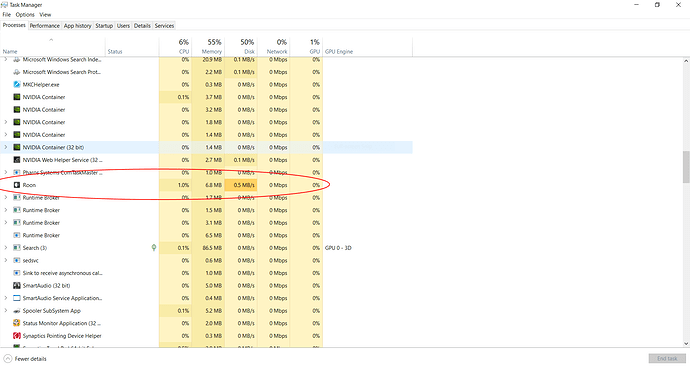Open the Options menu

point(25,15)
